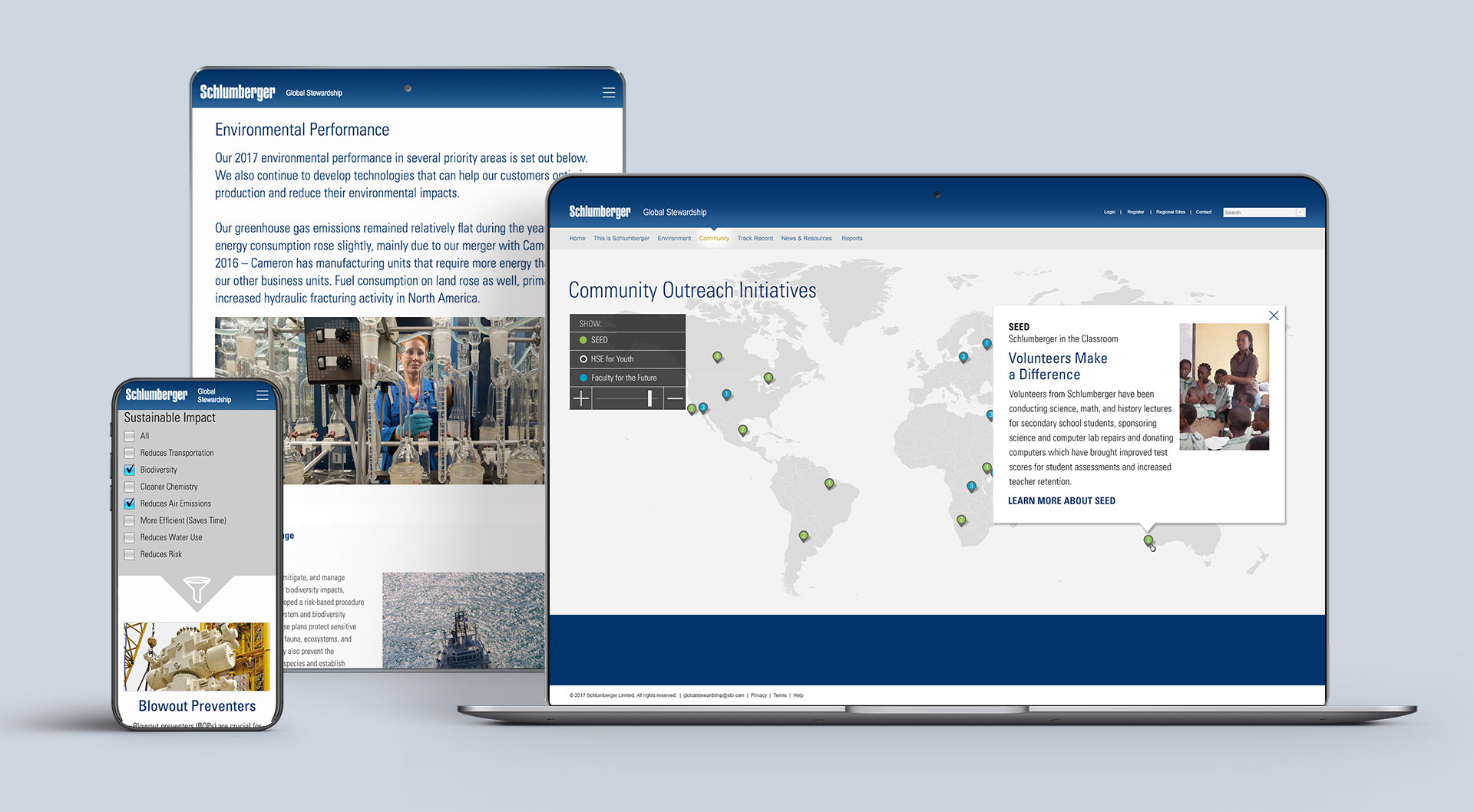
Task: Open Home tab in laptop nav
Action: tap(577, 239)
